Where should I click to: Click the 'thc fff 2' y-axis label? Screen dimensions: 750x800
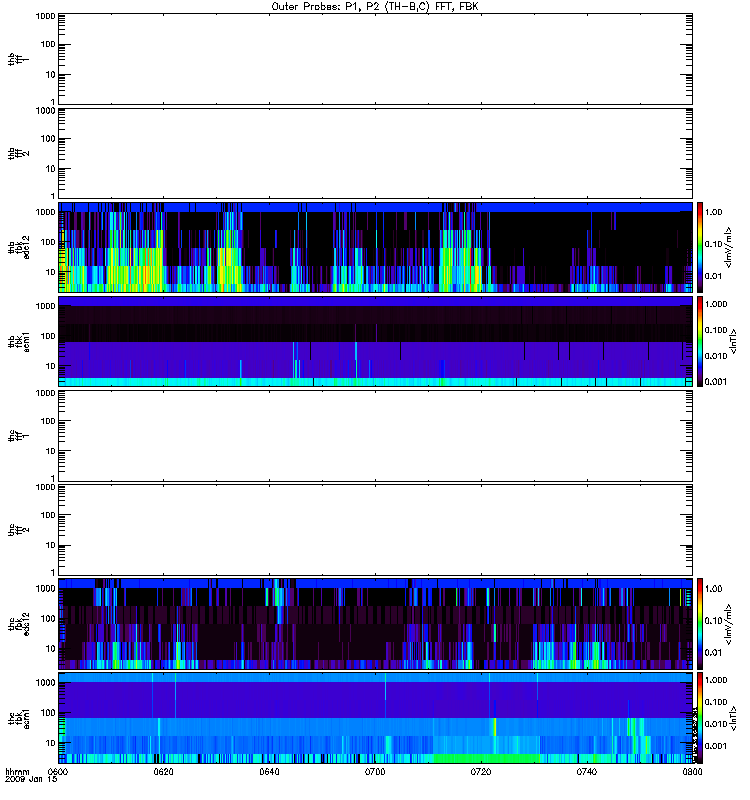click(x=19, y=530)
